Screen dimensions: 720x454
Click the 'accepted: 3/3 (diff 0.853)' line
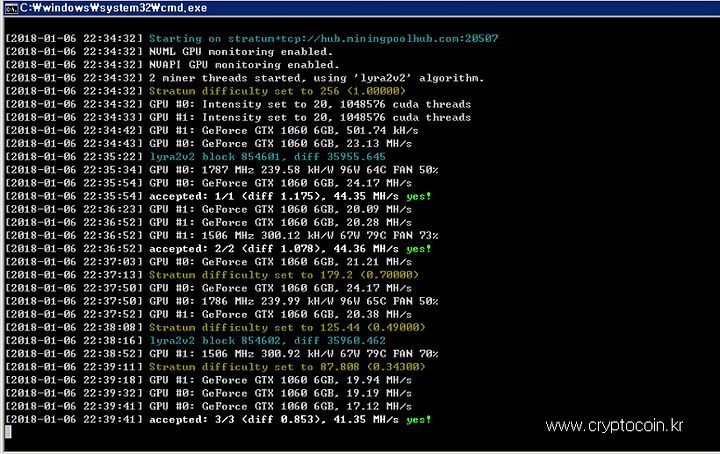(218, 420)
